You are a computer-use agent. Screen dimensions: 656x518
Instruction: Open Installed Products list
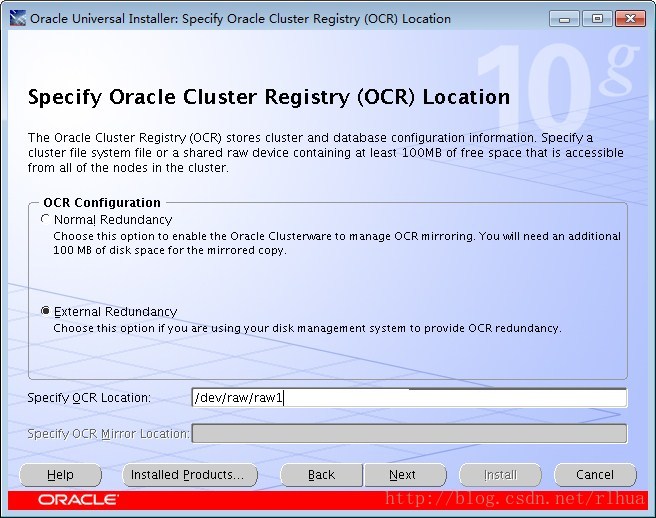[190, 475]
